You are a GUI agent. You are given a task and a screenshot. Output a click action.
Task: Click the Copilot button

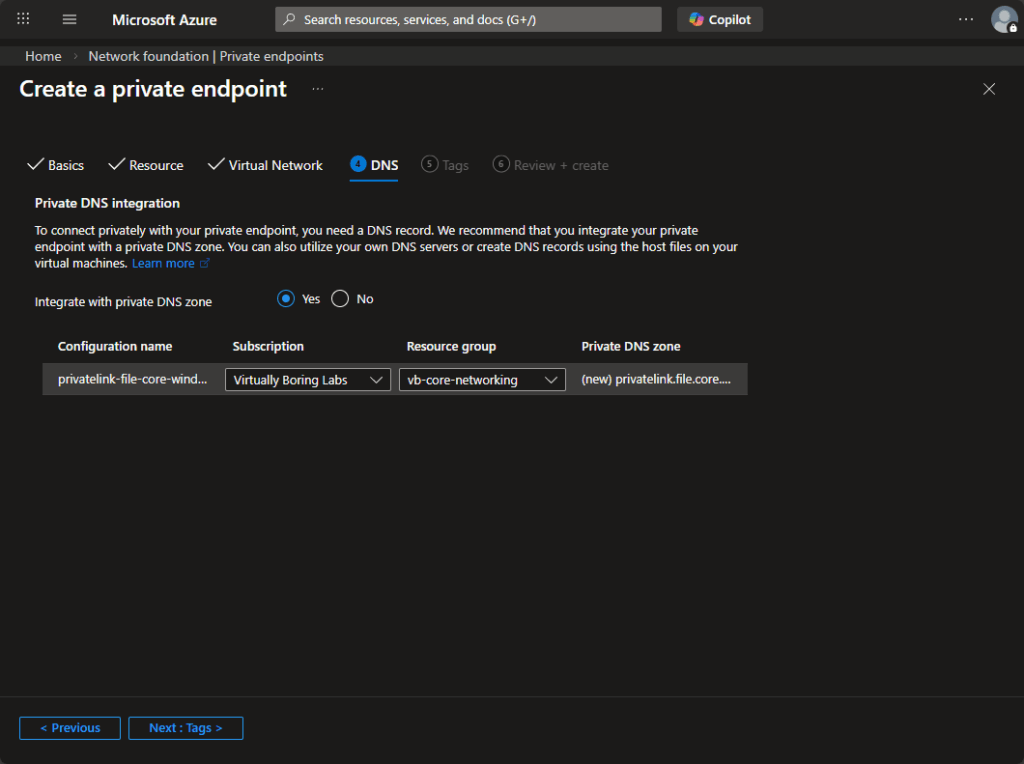click(720, 20)
